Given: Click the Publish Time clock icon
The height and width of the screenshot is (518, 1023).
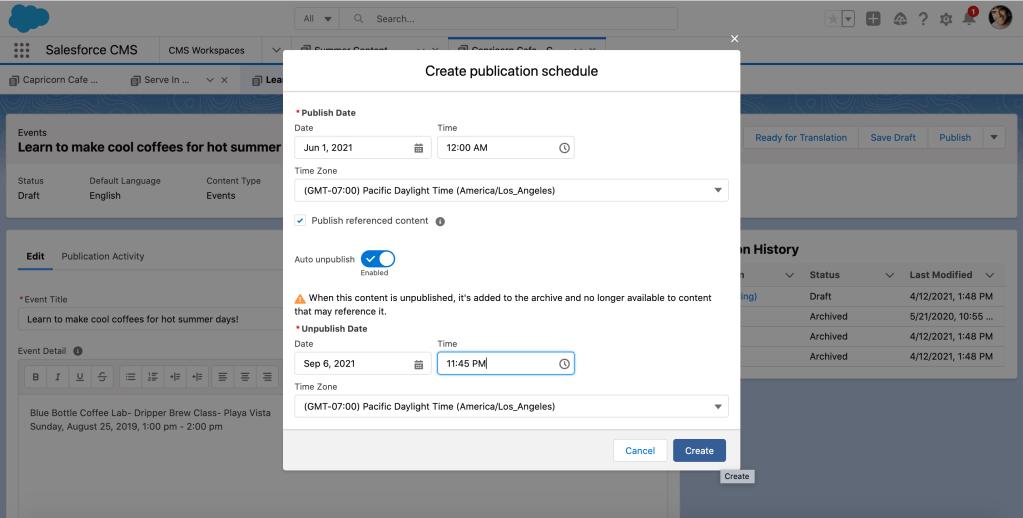Looking at the screenshot, I should (x=564, y=148).
